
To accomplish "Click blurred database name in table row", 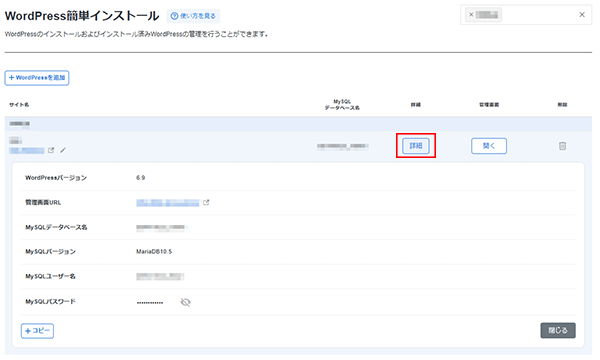I will 342,146.
